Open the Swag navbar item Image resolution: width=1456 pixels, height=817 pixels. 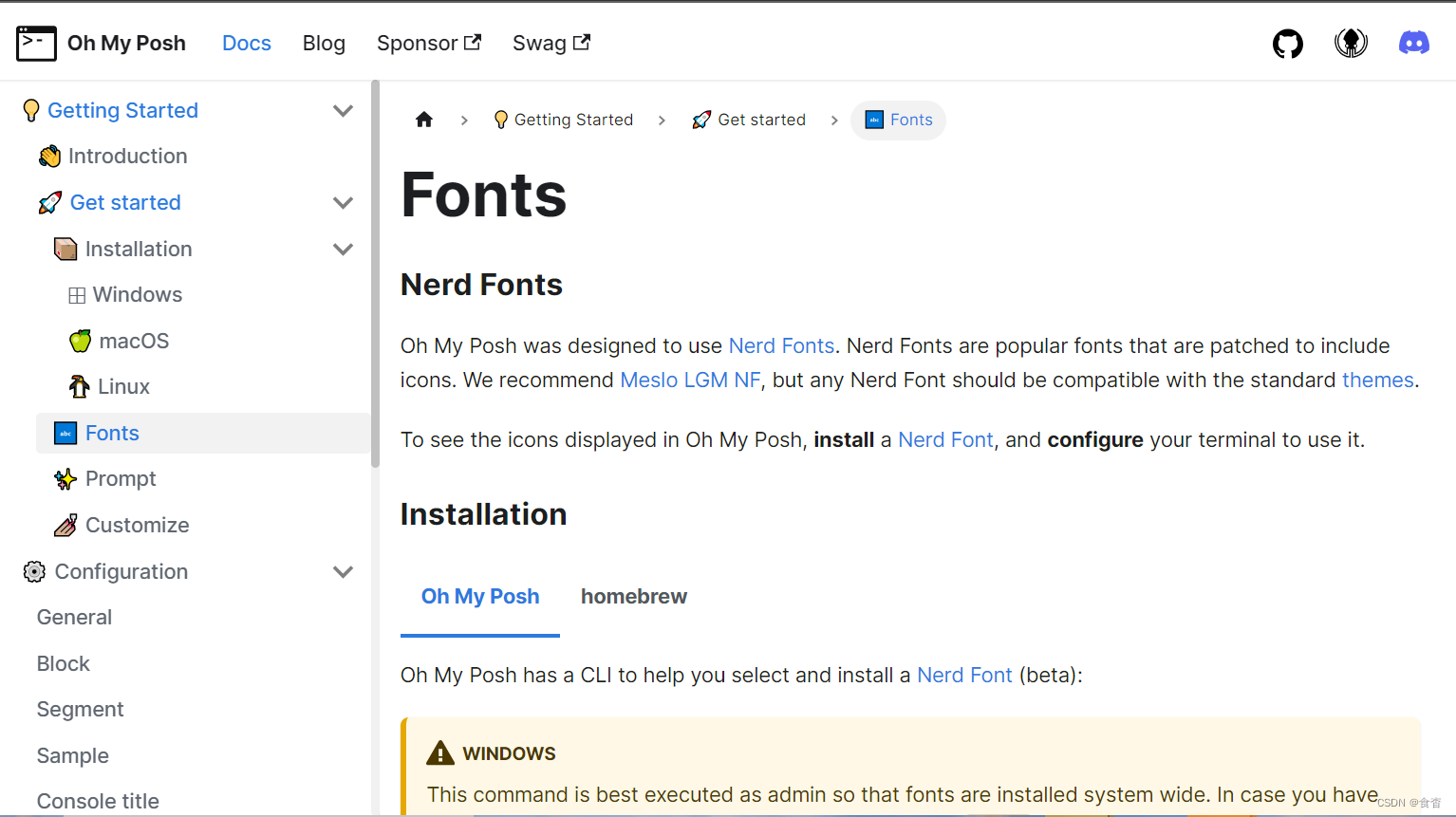pyautogui.click(x=551, y=44)
